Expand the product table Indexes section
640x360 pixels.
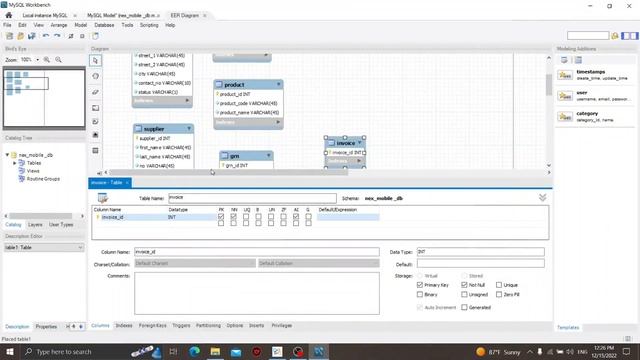[278, 122]
